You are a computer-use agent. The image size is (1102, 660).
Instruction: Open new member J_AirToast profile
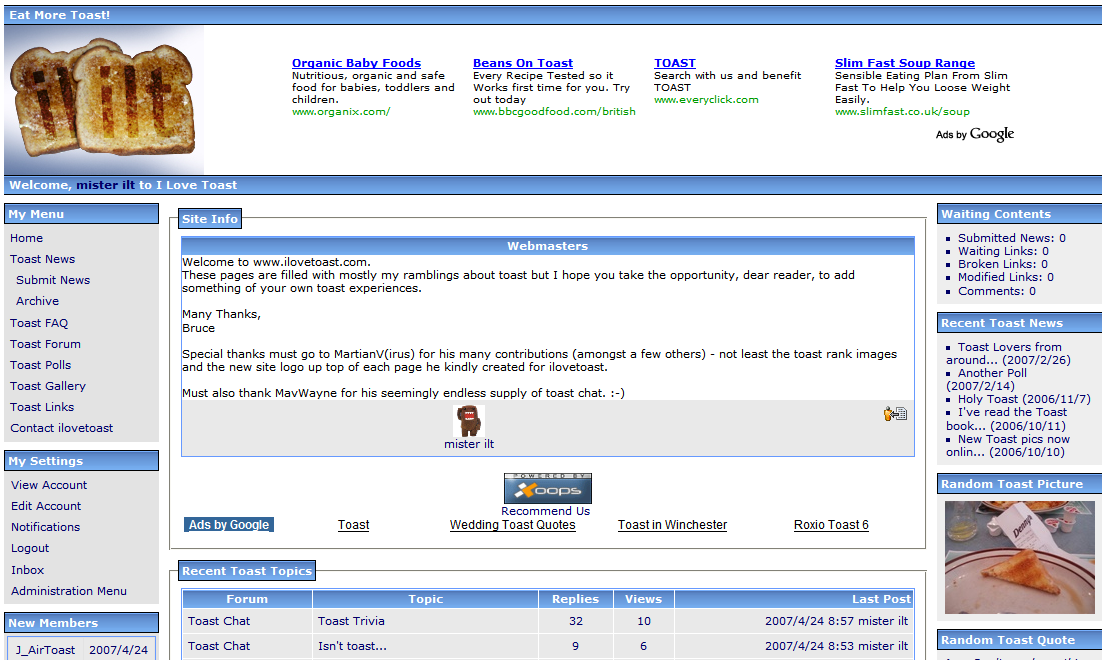pos(45,650)
